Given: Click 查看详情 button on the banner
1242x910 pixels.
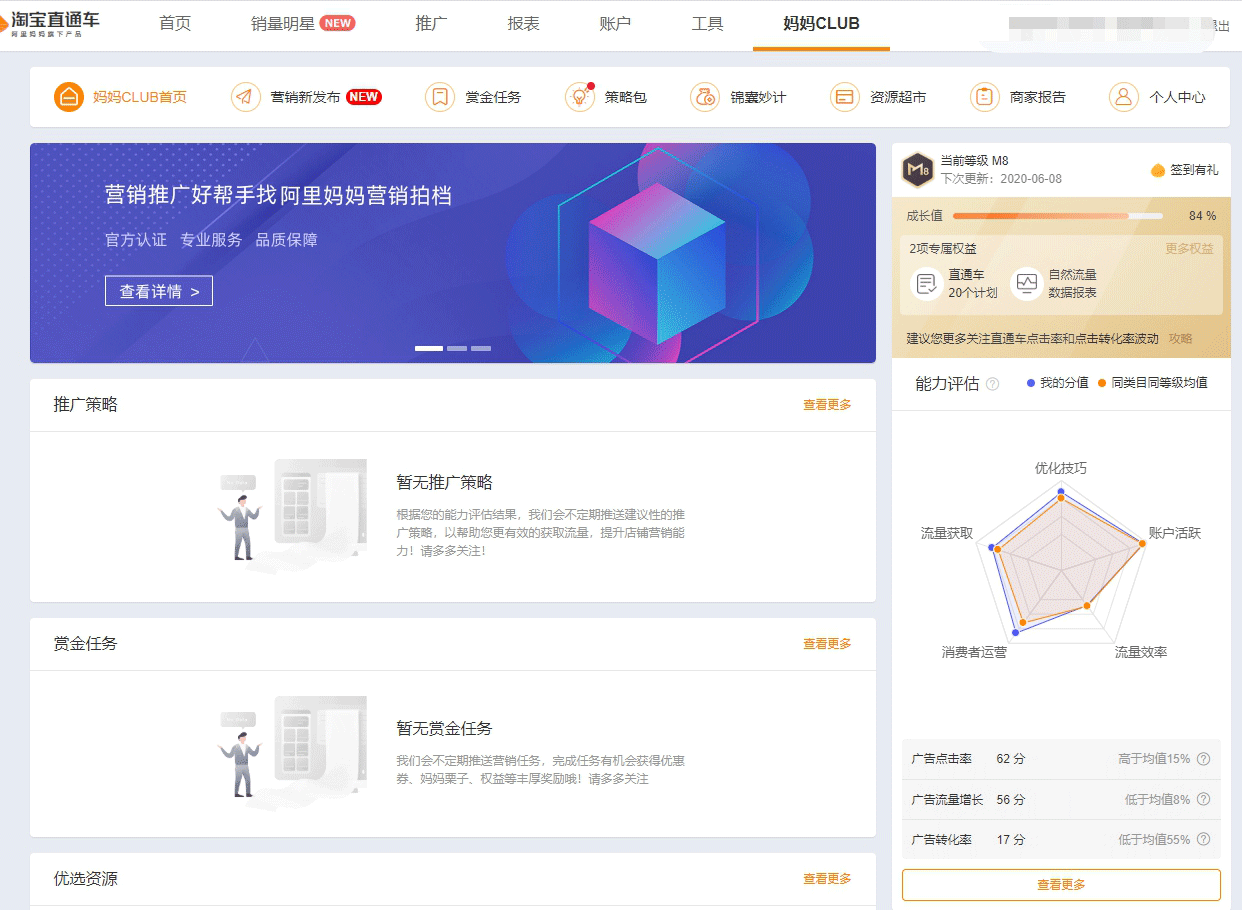Looking at the screenshot, I should [x=159, y=291].
